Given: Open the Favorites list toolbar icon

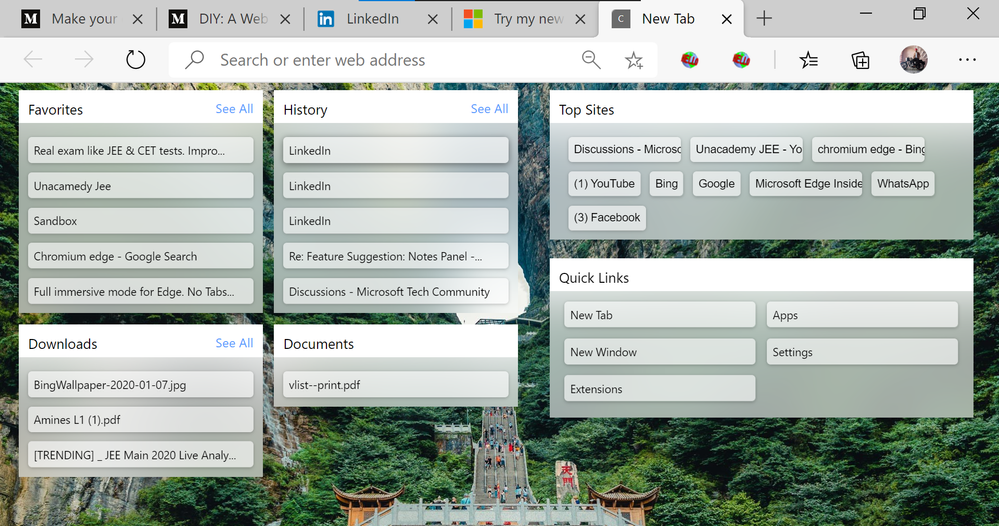Looking at the screenshot, I should pyautogui.click(x=809, y=60).
